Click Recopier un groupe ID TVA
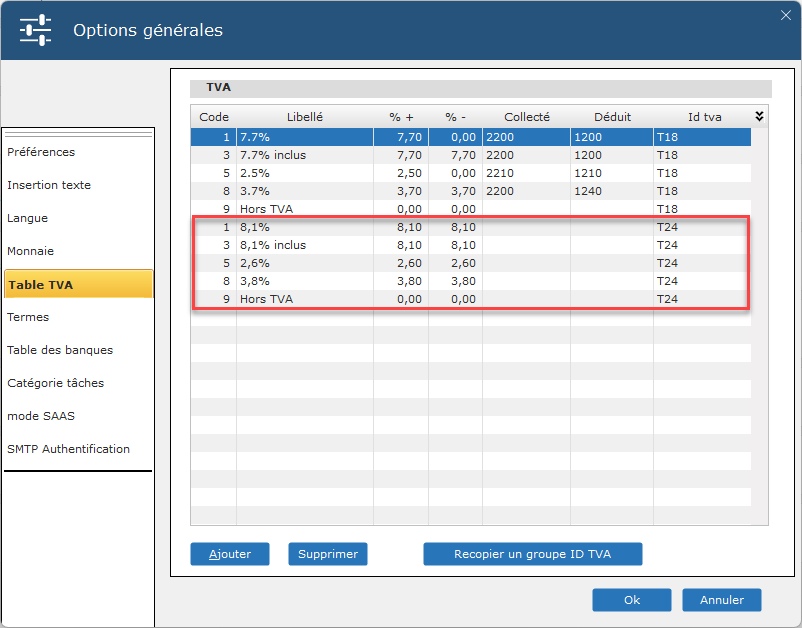The width and height of the screenshot is (802, 628). coord(533,553)
